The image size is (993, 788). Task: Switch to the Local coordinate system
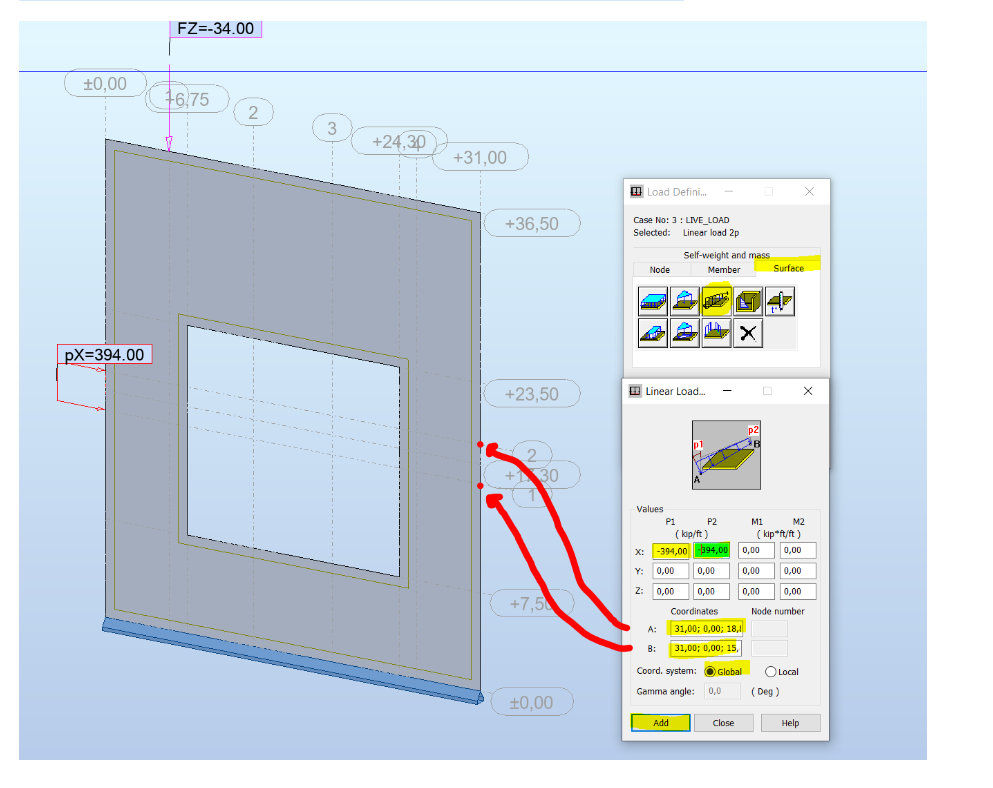[x=772, y=671]
